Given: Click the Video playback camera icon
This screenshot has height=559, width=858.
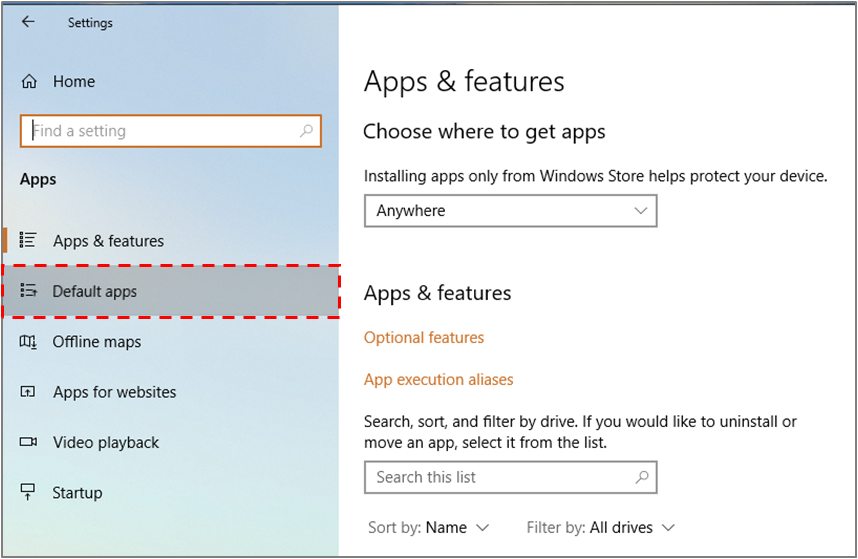Looking at the screenshot, I should (28, 441).
